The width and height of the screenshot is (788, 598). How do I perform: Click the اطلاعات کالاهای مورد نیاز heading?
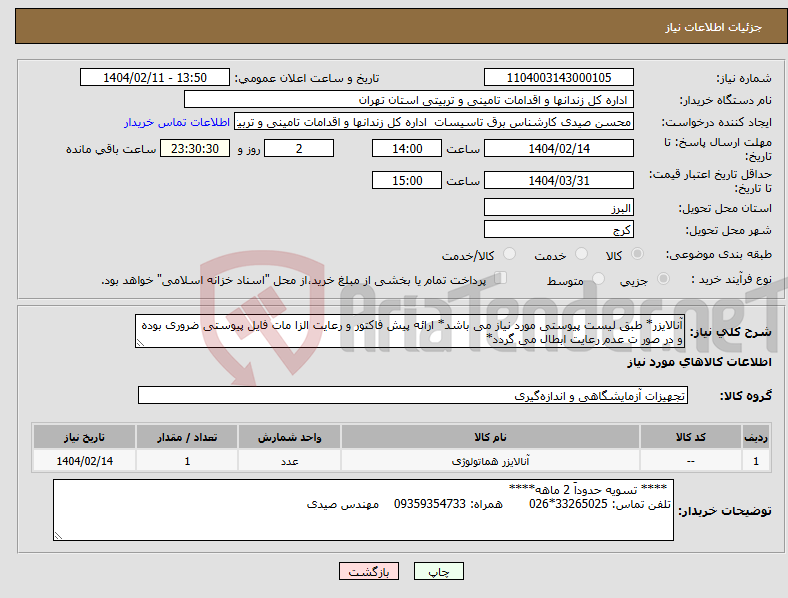coord(699,362)
